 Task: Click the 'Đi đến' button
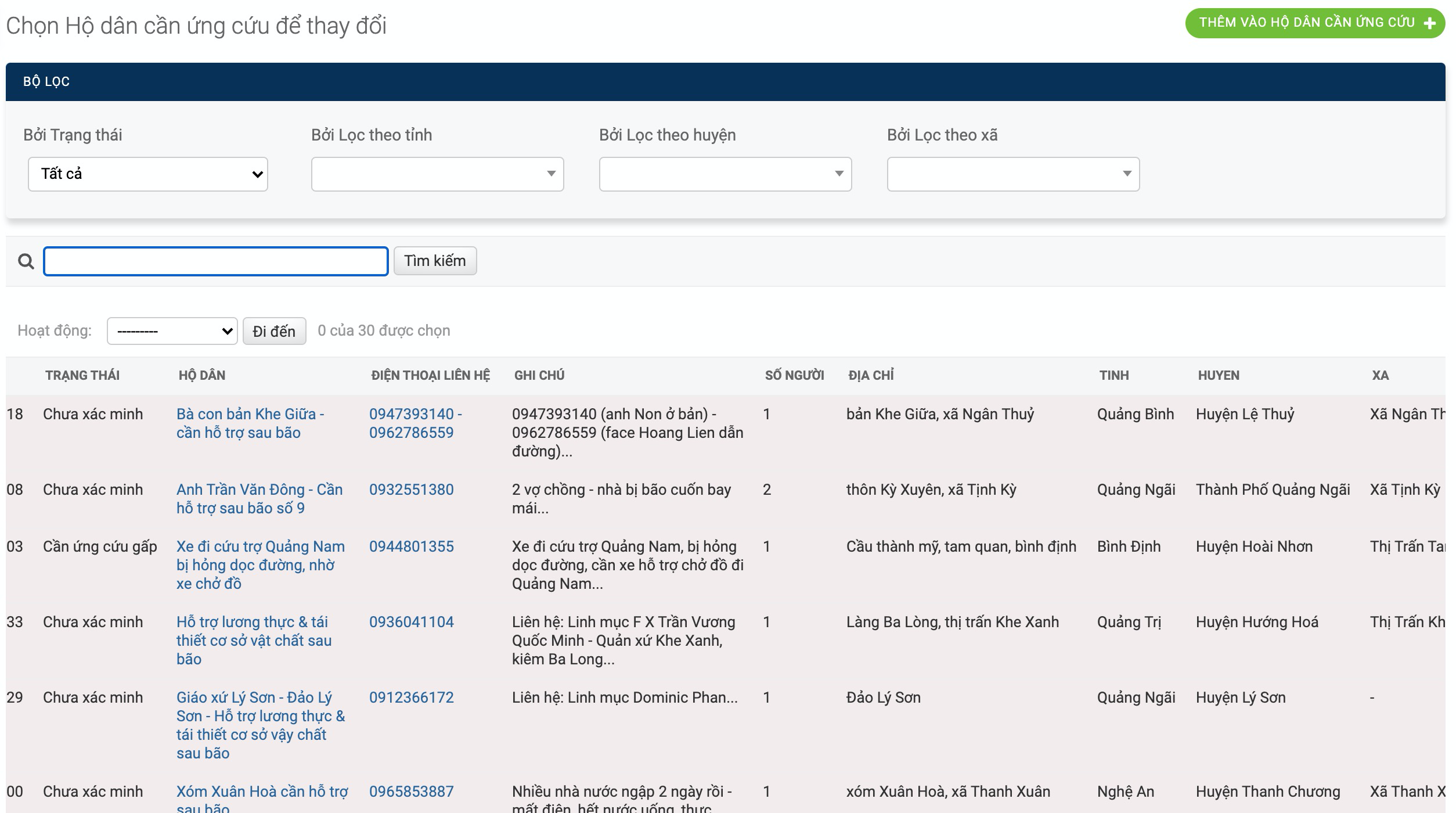pyautogui.click(x=274, y=331)
